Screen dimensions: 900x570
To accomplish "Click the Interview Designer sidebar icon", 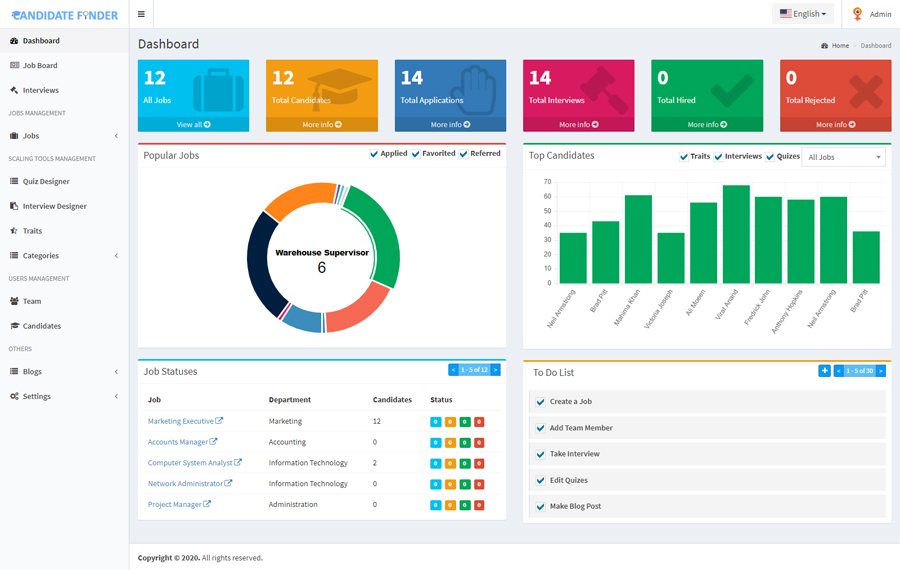I will [x=14, y=206].
